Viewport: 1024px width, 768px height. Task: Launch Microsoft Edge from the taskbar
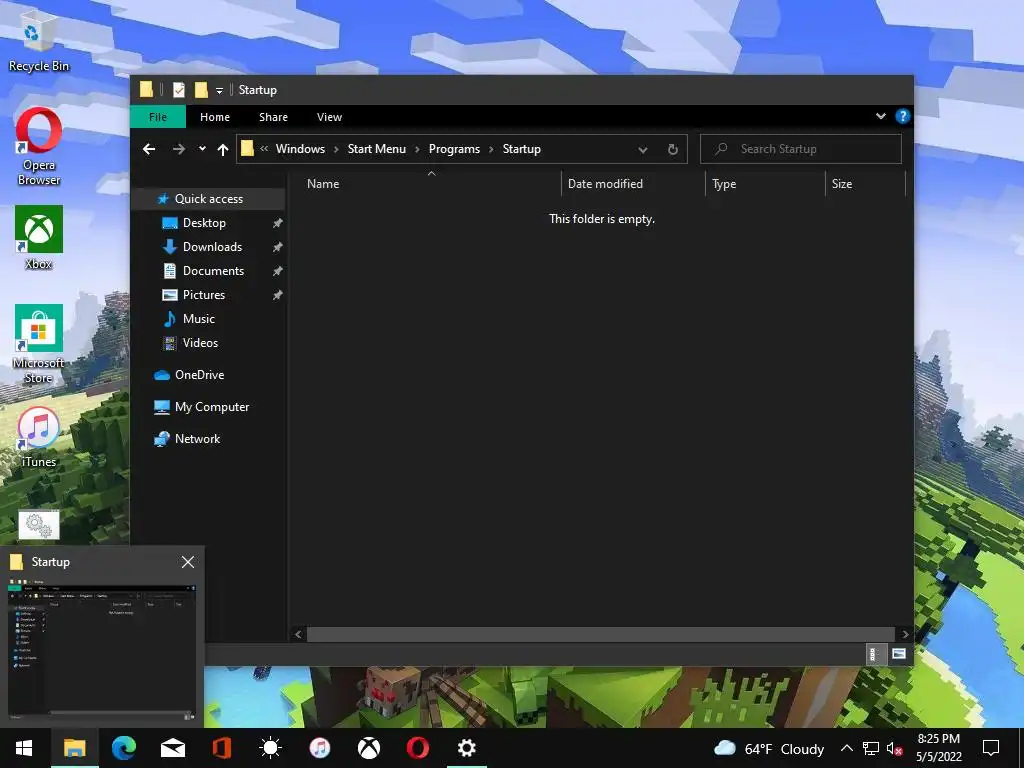click(x=123, y=748)
